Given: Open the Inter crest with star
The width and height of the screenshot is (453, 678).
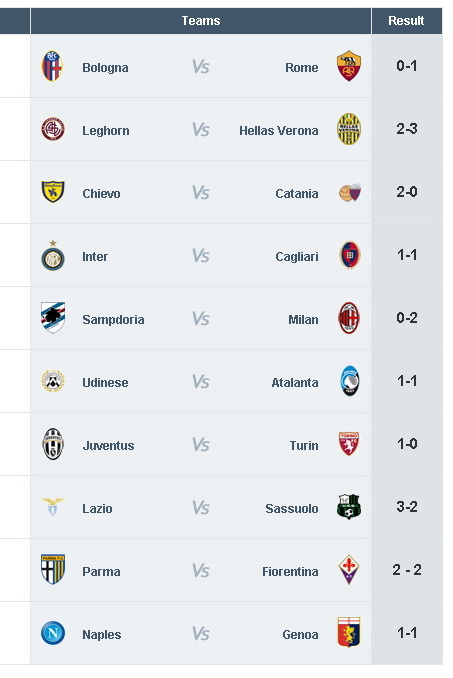Looking at the screenshot, I should (x=53, y=256).
